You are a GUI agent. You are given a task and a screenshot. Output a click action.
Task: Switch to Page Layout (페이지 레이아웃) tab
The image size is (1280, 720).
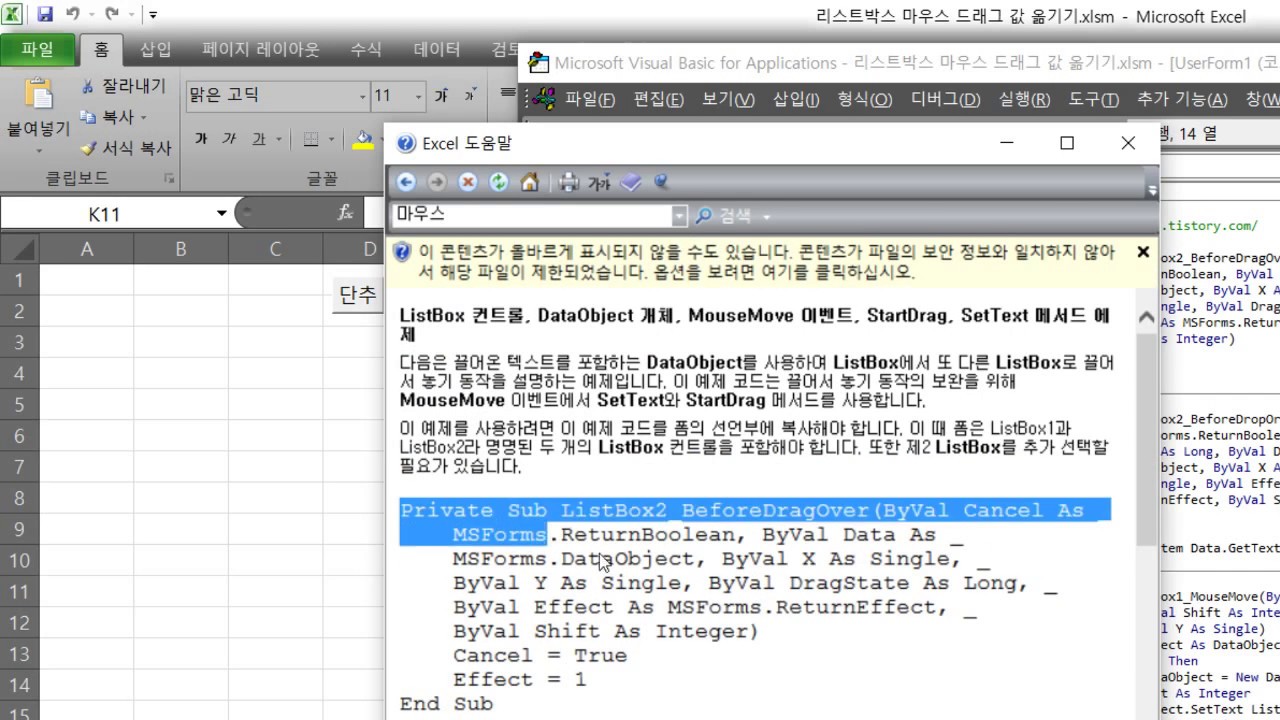pyautogui.click(x=261, y=49)
